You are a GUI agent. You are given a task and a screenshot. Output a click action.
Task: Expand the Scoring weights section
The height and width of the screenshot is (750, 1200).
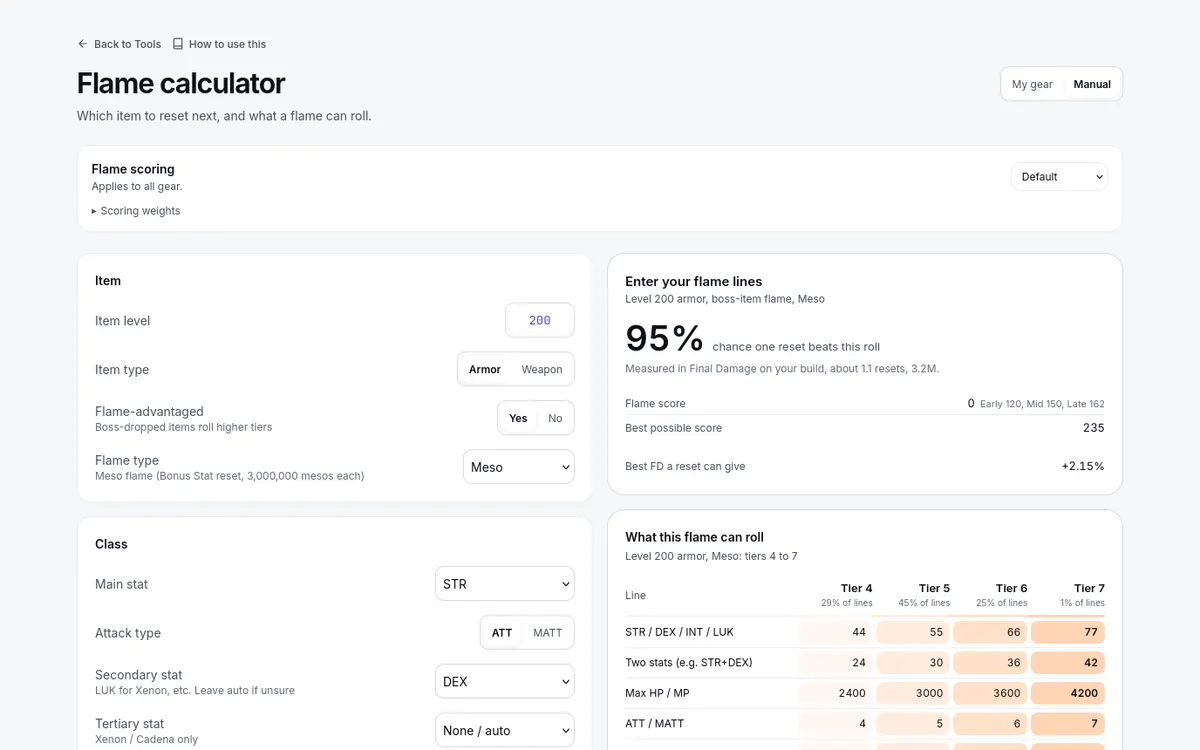pos(136,211)
